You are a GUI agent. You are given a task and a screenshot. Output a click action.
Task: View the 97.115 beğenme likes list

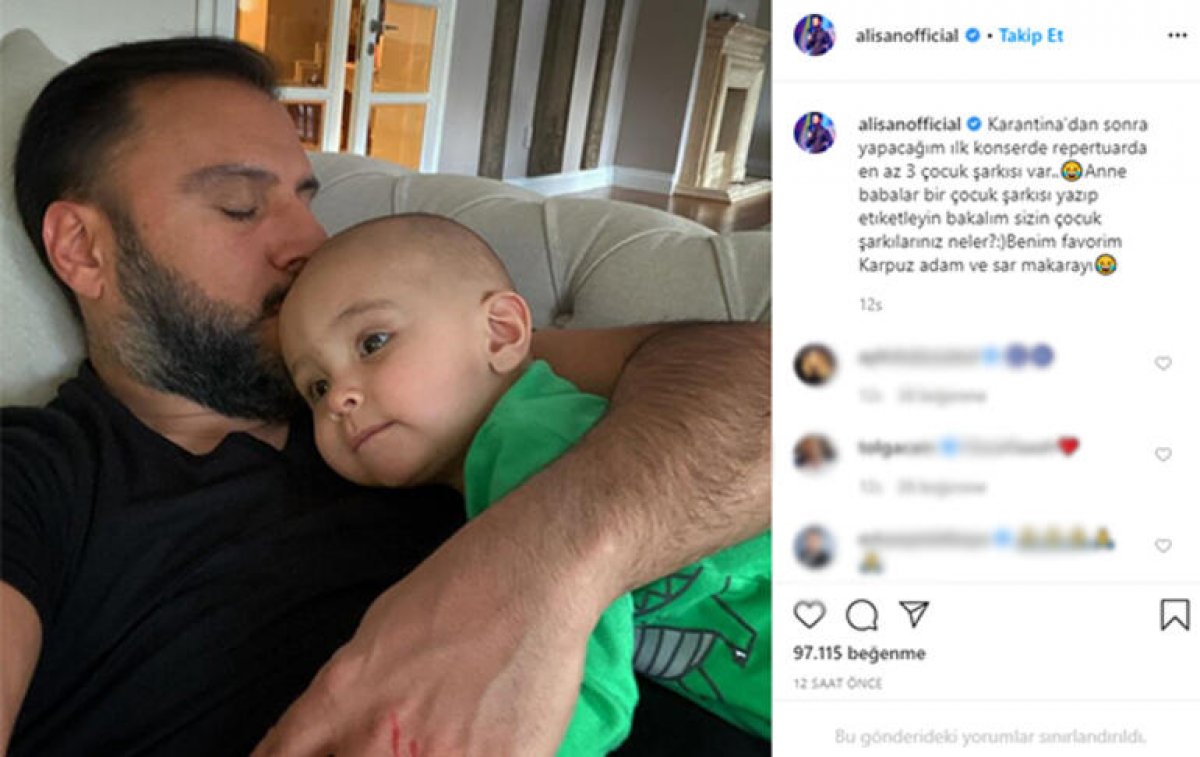pyautogui.click(x=860, y=653)
